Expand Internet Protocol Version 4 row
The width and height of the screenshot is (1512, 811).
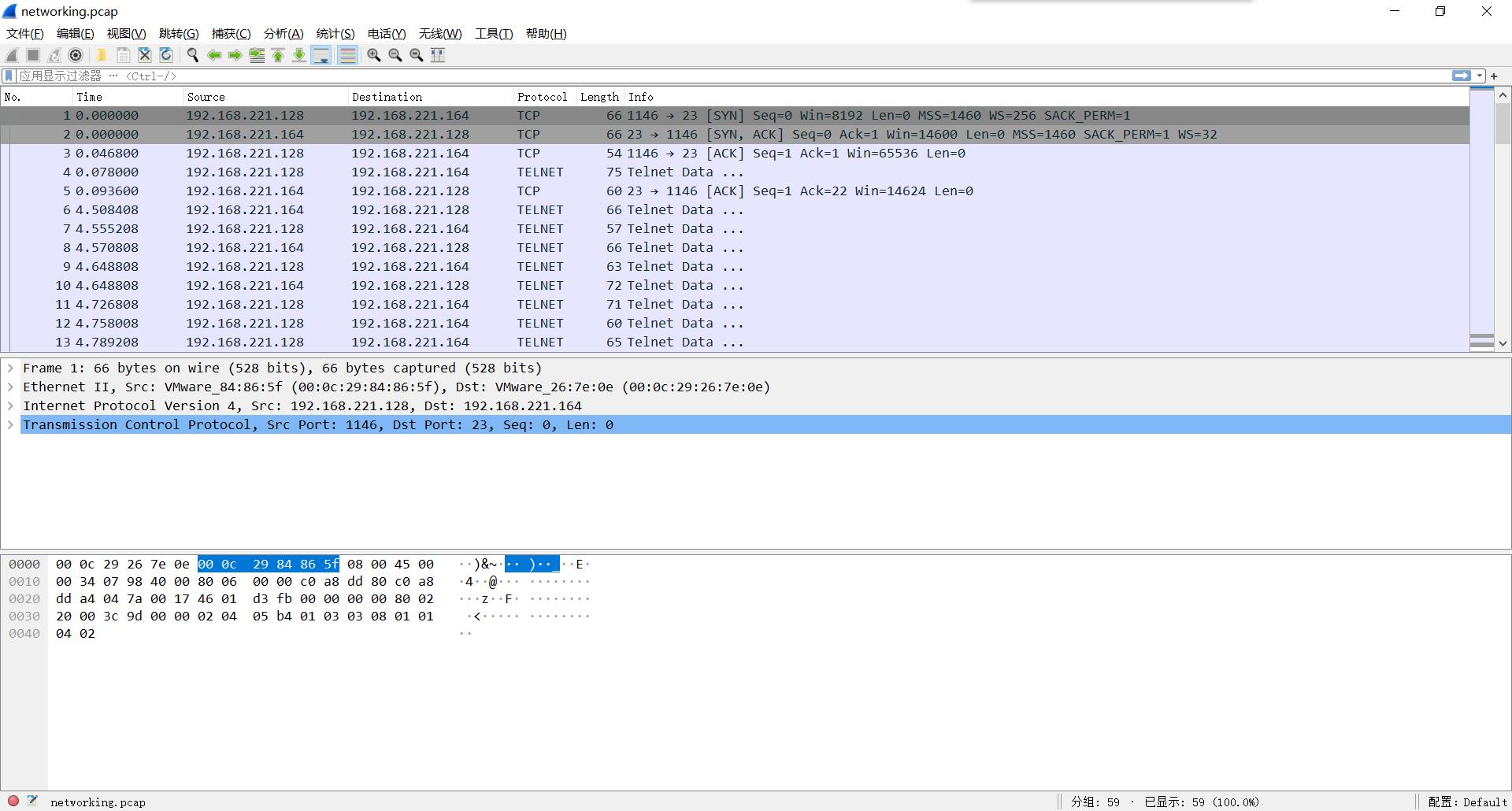(10, 405)
